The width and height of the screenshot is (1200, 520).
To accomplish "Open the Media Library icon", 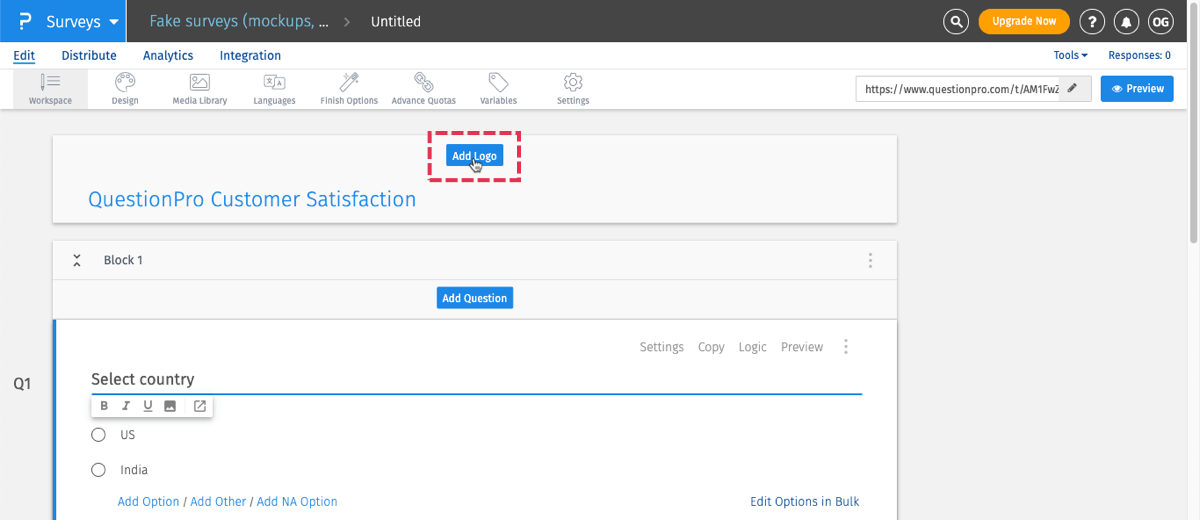I will [x=199, y=83].
